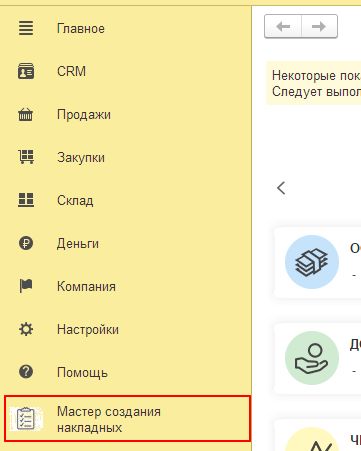This screenshot has height=451, width=361.
Task: Open the Настройки section
Action: pyautogui.click(x=88, y=329)
